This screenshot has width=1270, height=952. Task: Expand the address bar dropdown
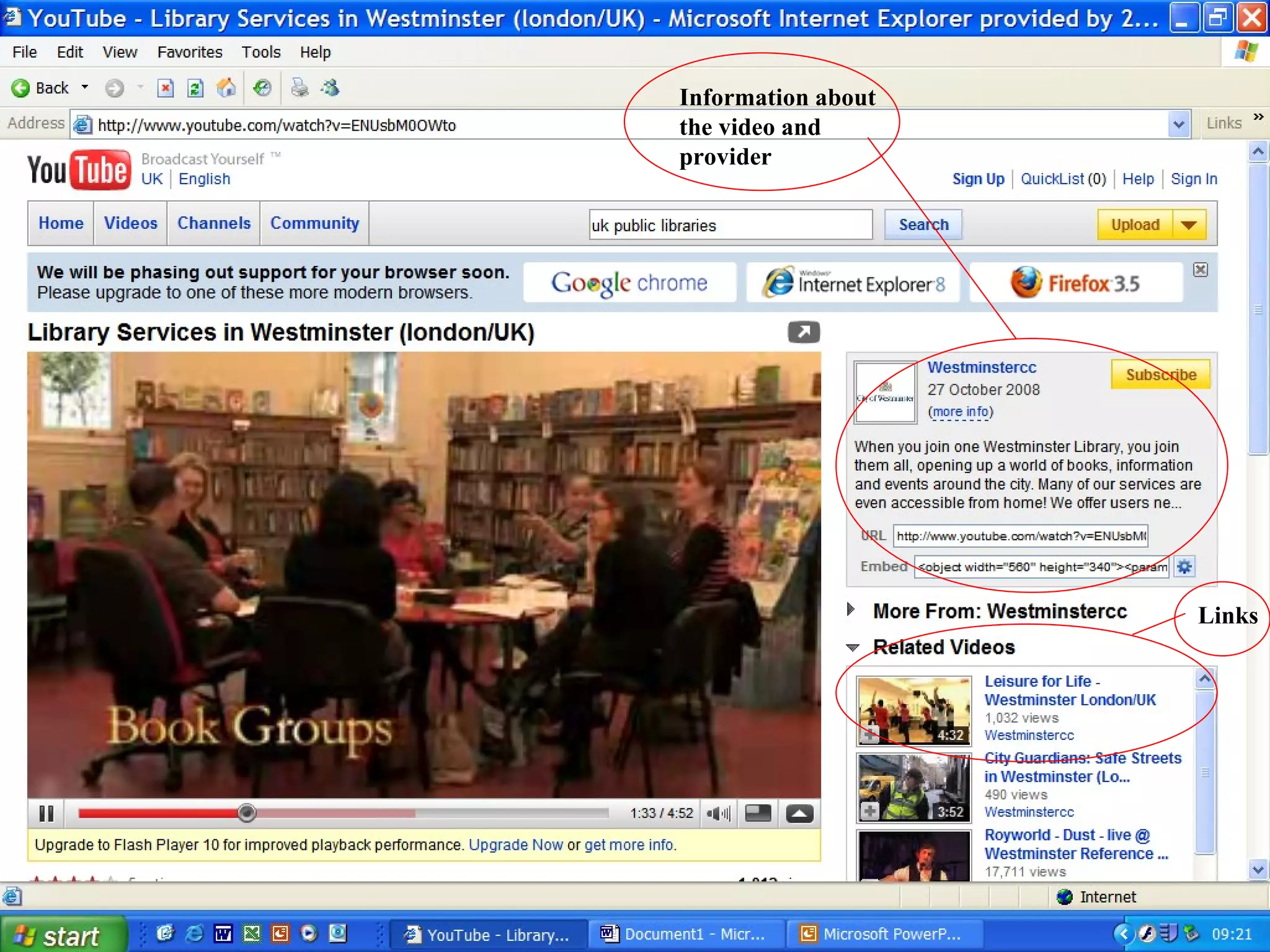[x=1179, y=125]
